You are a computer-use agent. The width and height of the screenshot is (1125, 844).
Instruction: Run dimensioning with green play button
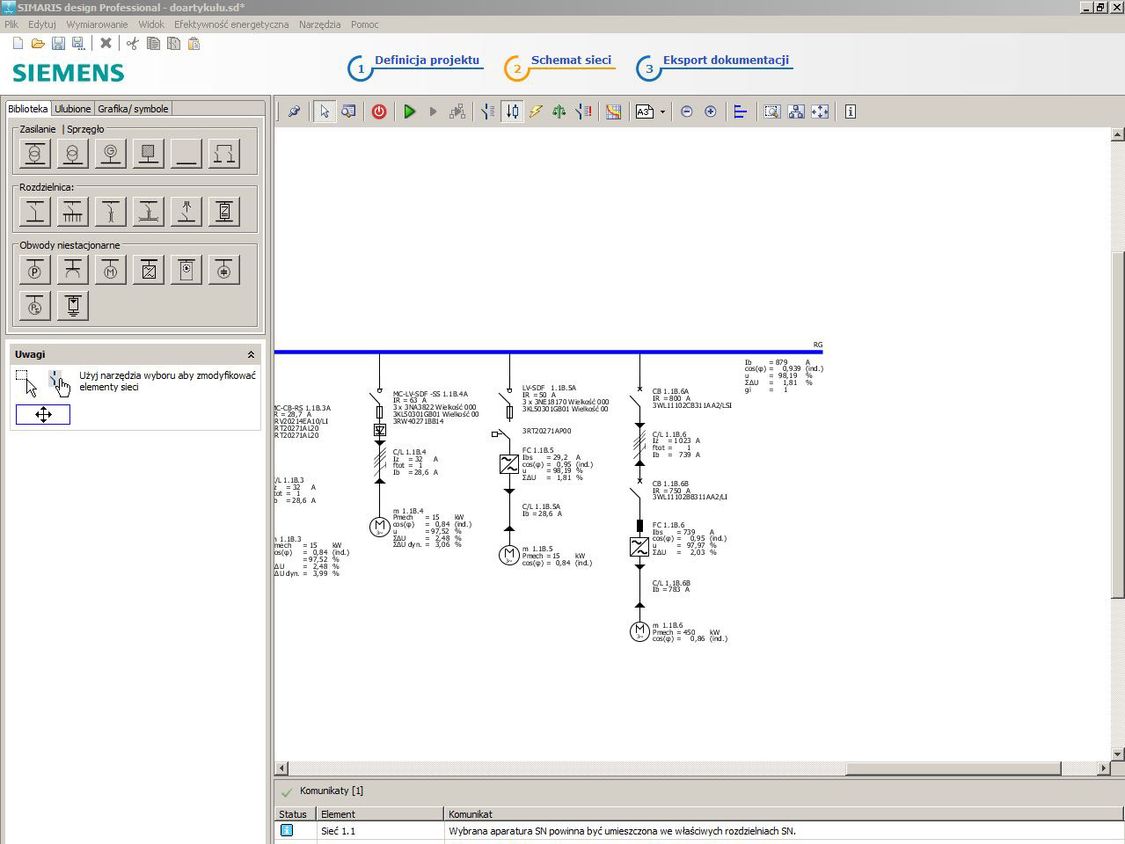409,111
